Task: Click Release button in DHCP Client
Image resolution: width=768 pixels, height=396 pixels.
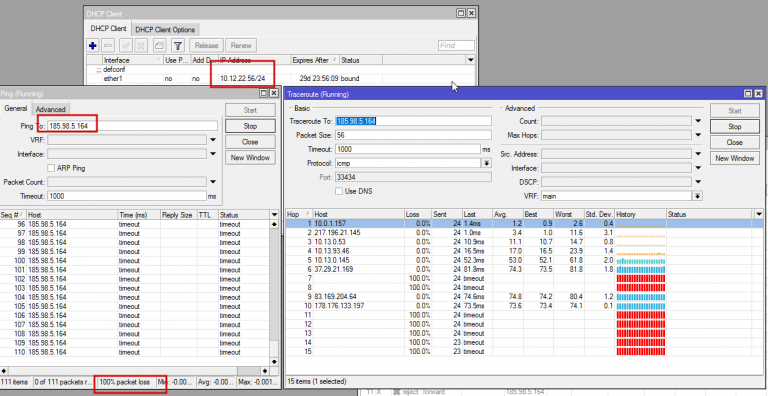Action: [x=206, y=46]
